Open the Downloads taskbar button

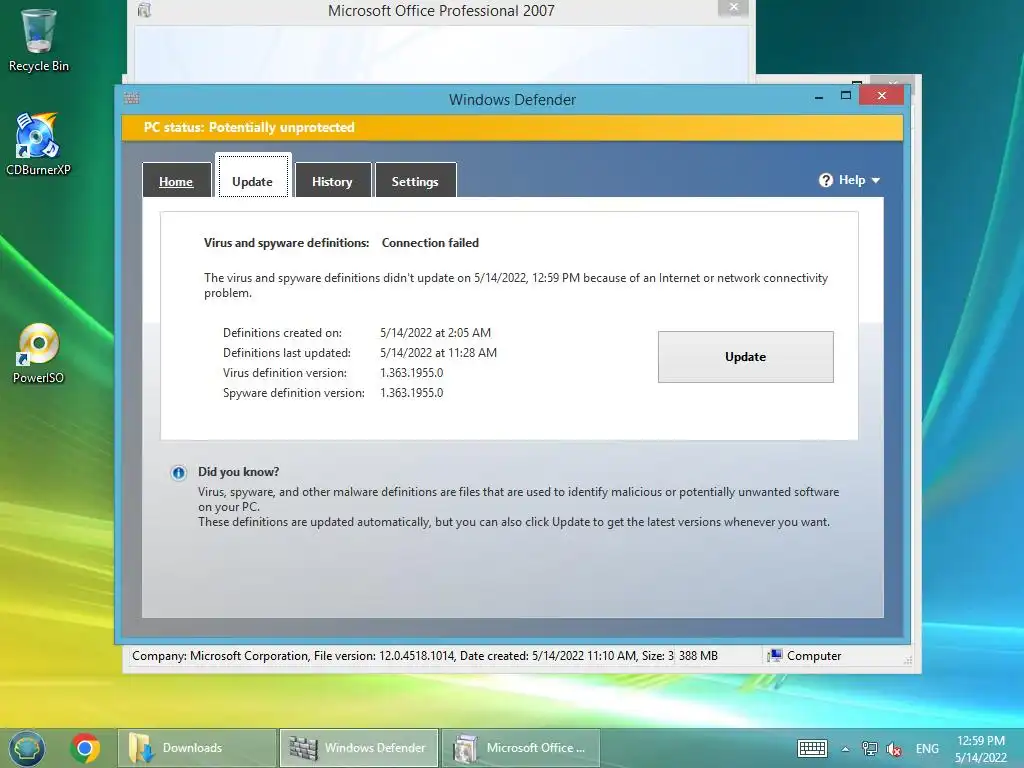pyautogui.click(x=197, y=748)
